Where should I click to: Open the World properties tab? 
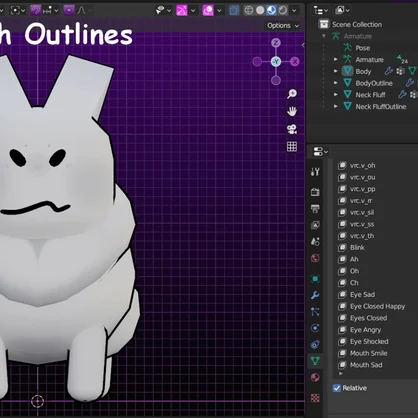pyautogui.click(x=315, y=258)
